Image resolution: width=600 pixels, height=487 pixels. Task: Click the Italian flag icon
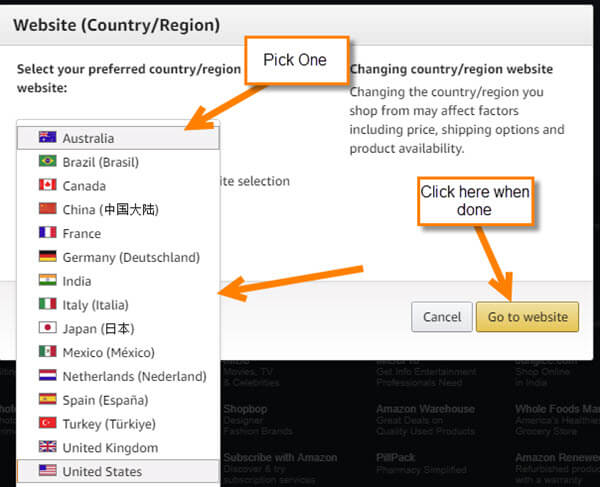coord(47,303)
